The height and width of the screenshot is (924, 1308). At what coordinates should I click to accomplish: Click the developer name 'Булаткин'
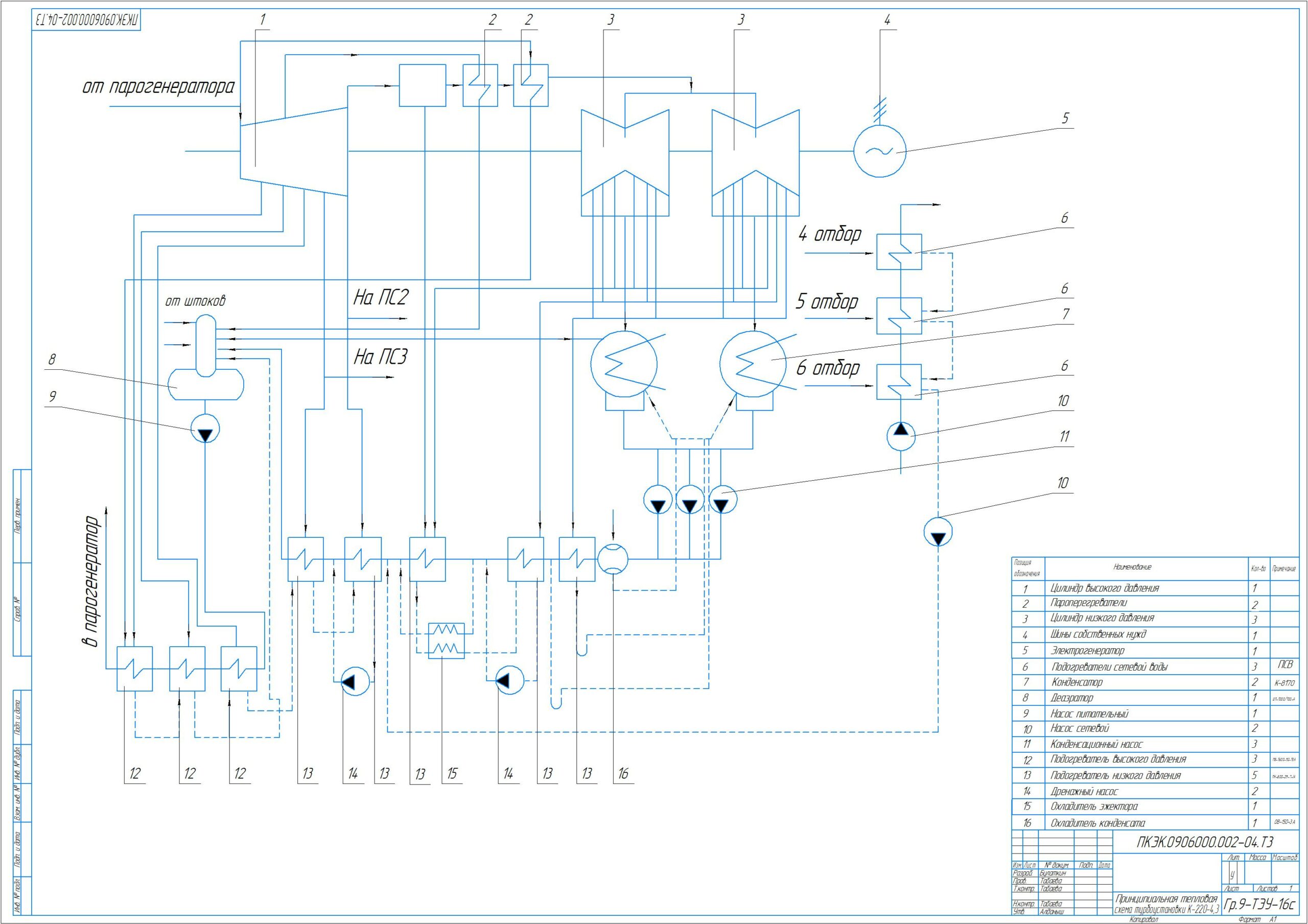point(1052,873)
